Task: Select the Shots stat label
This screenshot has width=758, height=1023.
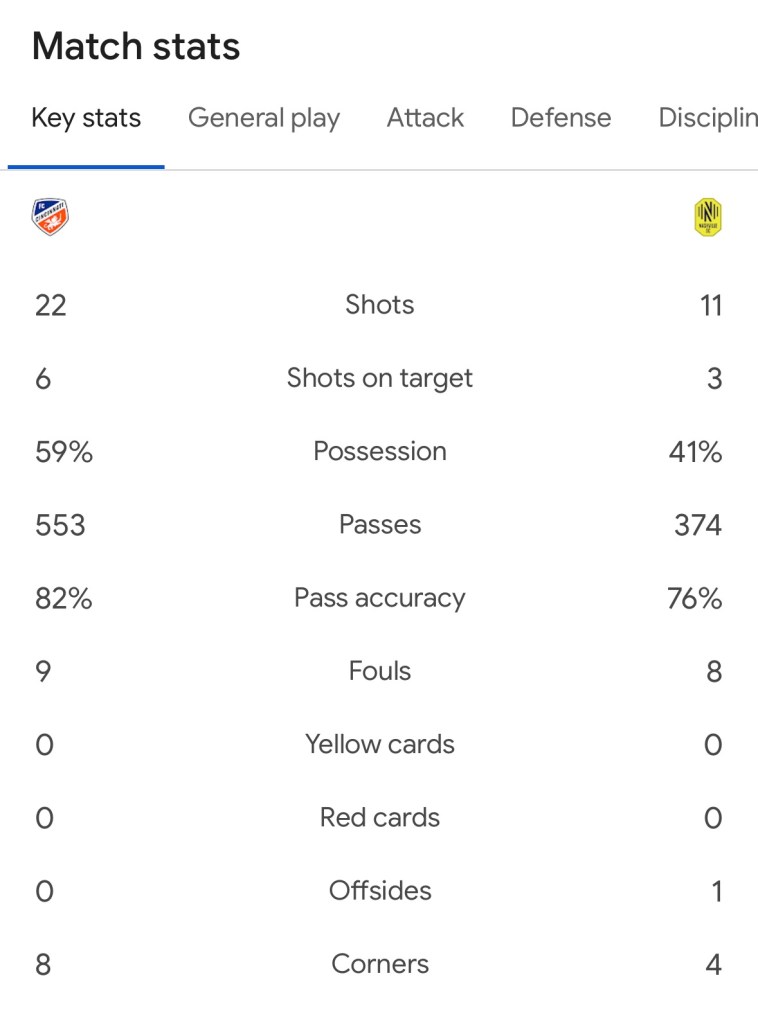Action: [x=380, y=305]
